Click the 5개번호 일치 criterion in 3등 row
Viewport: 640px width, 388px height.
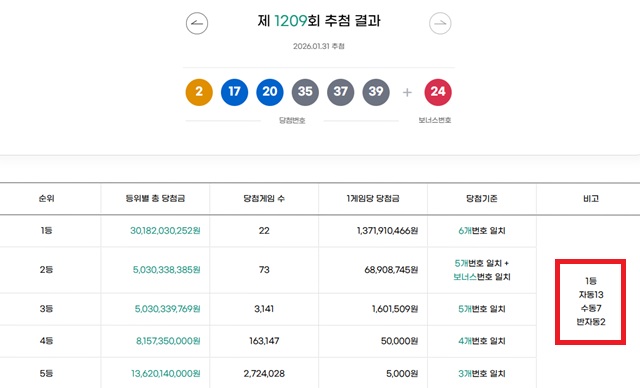click(482, 309)
